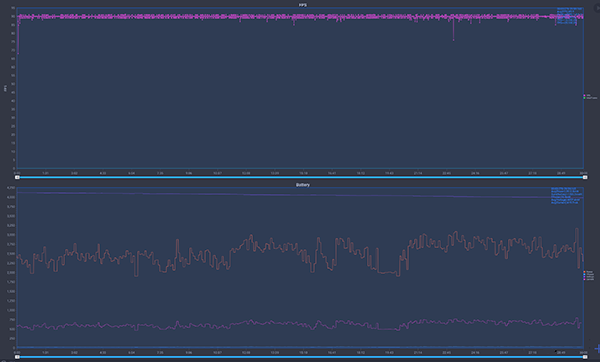Toggle the purple series in the Battery legend

coord(589,277)
